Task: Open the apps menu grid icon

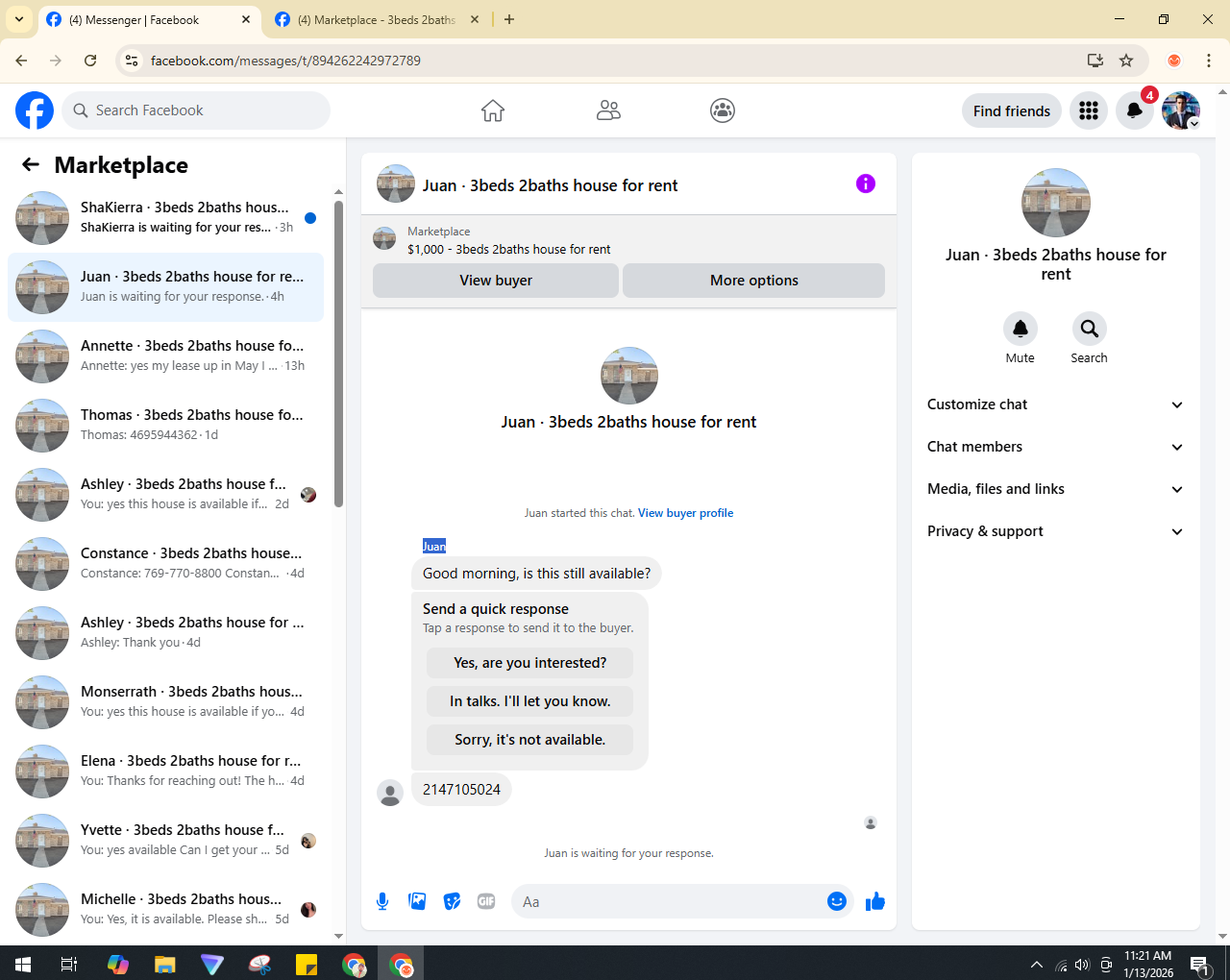Action: (x=1089, y=110)
